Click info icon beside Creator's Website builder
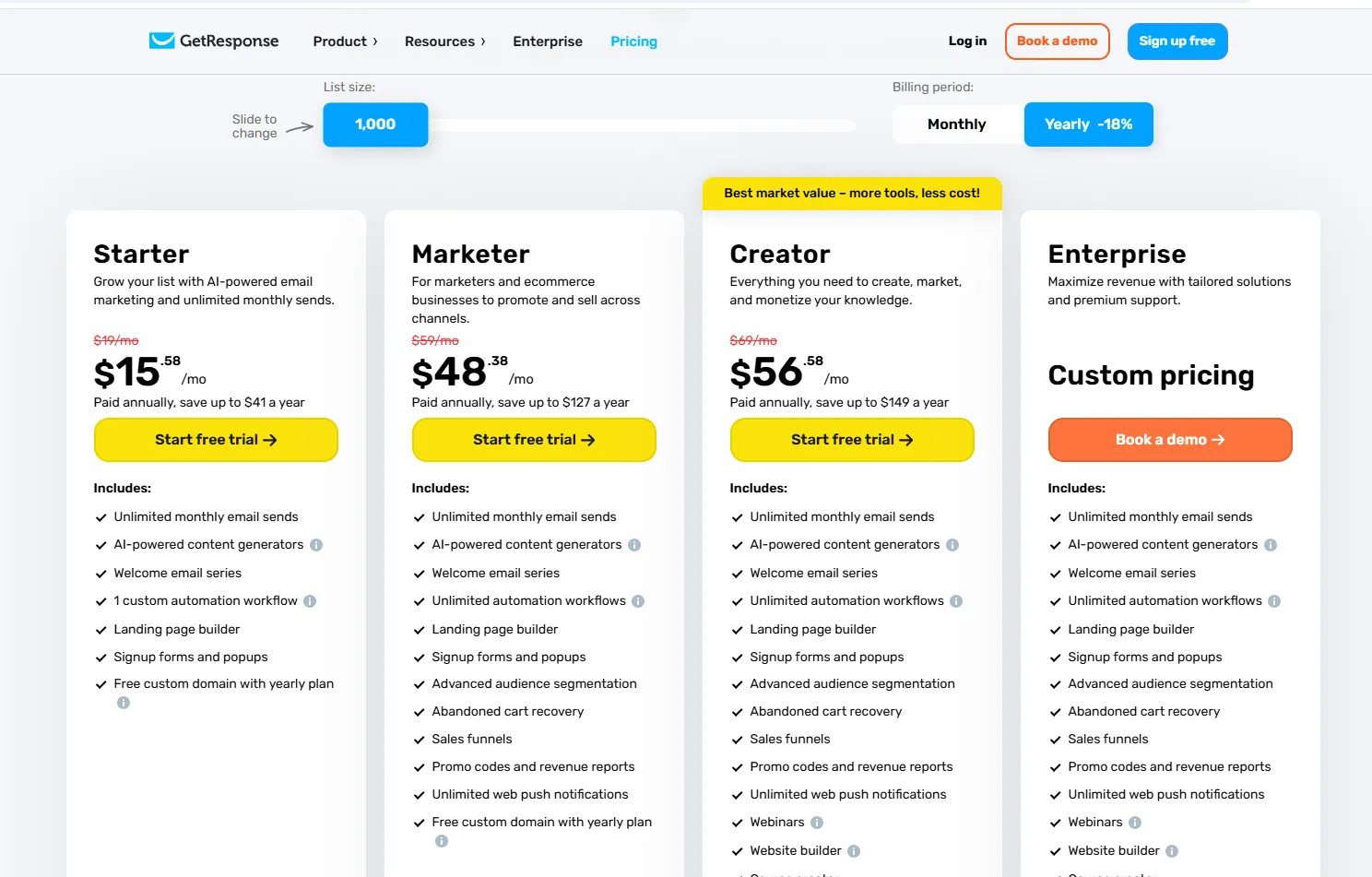 click(854, 849)
